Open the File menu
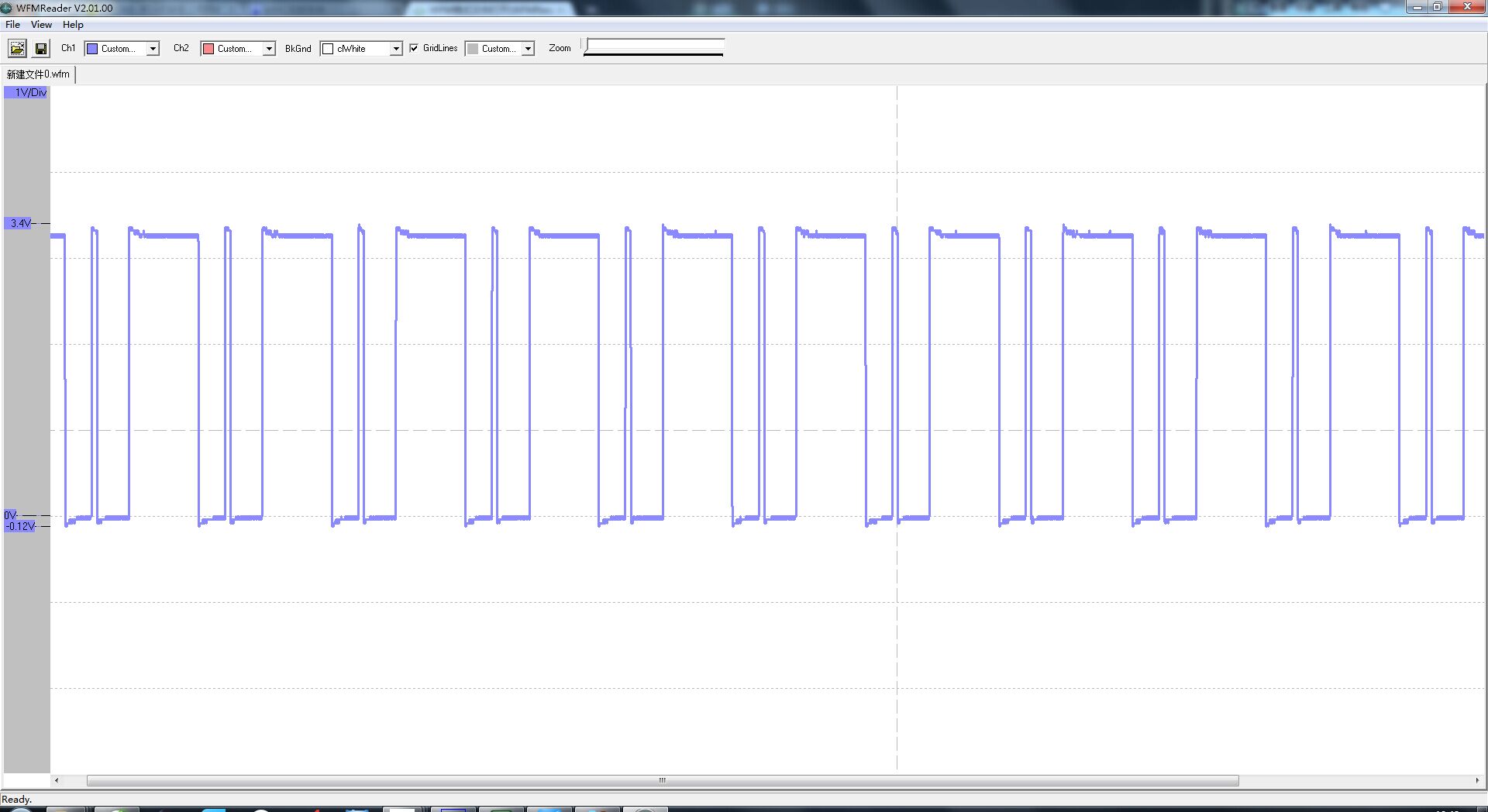Image resolution: width=1488 pixels, height=812 pixels. coord(13,25)
